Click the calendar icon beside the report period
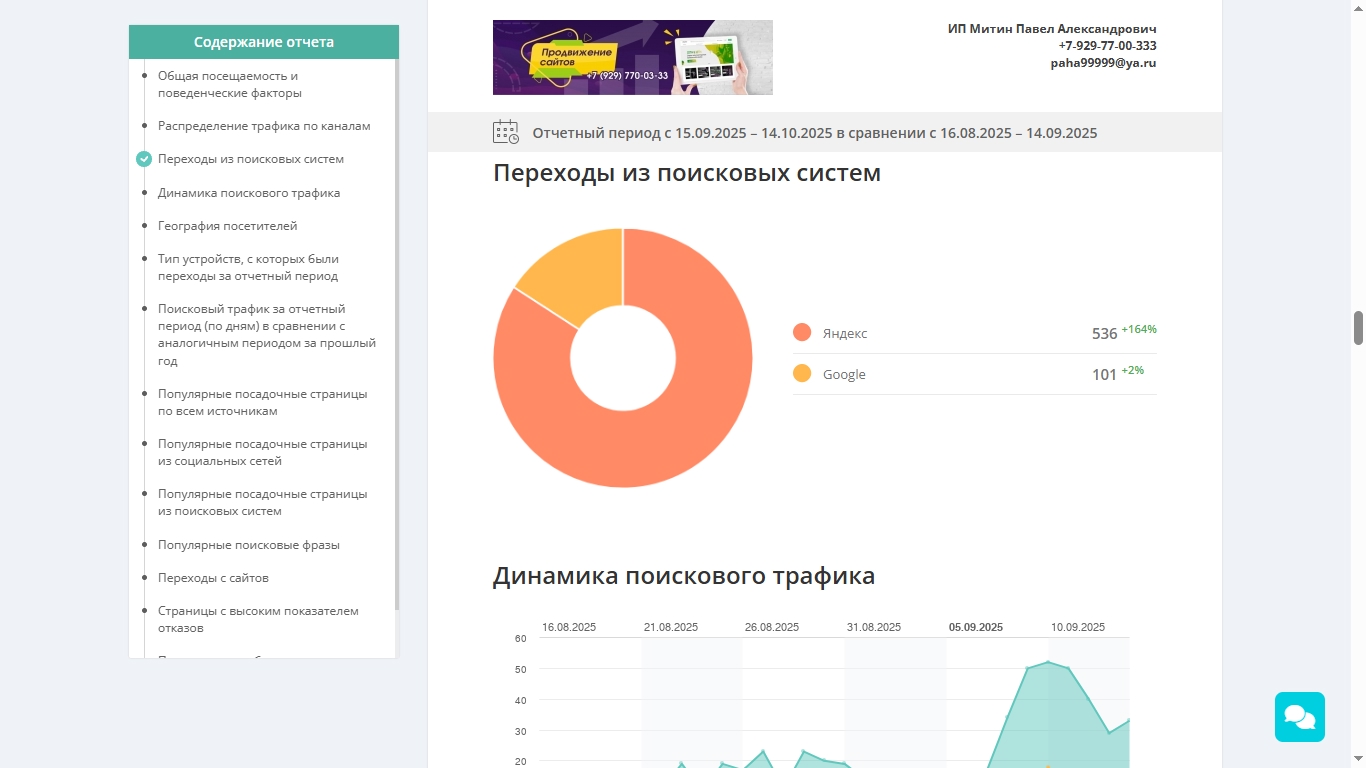The width and height of the screenshot is (1366, 768). pos(506,132)
